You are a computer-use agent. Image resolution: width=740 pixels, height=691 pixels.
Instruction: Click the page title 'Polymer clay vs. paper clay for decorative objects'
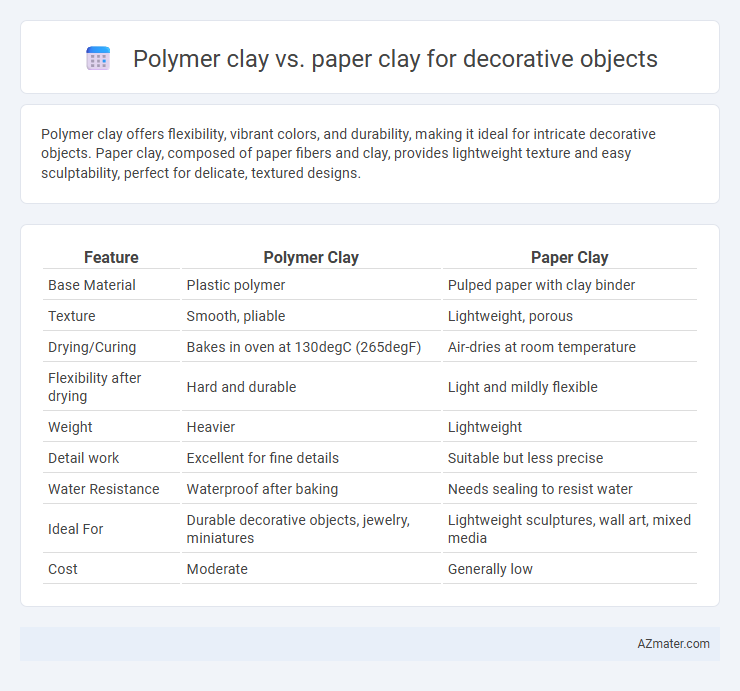pos(395,59)
